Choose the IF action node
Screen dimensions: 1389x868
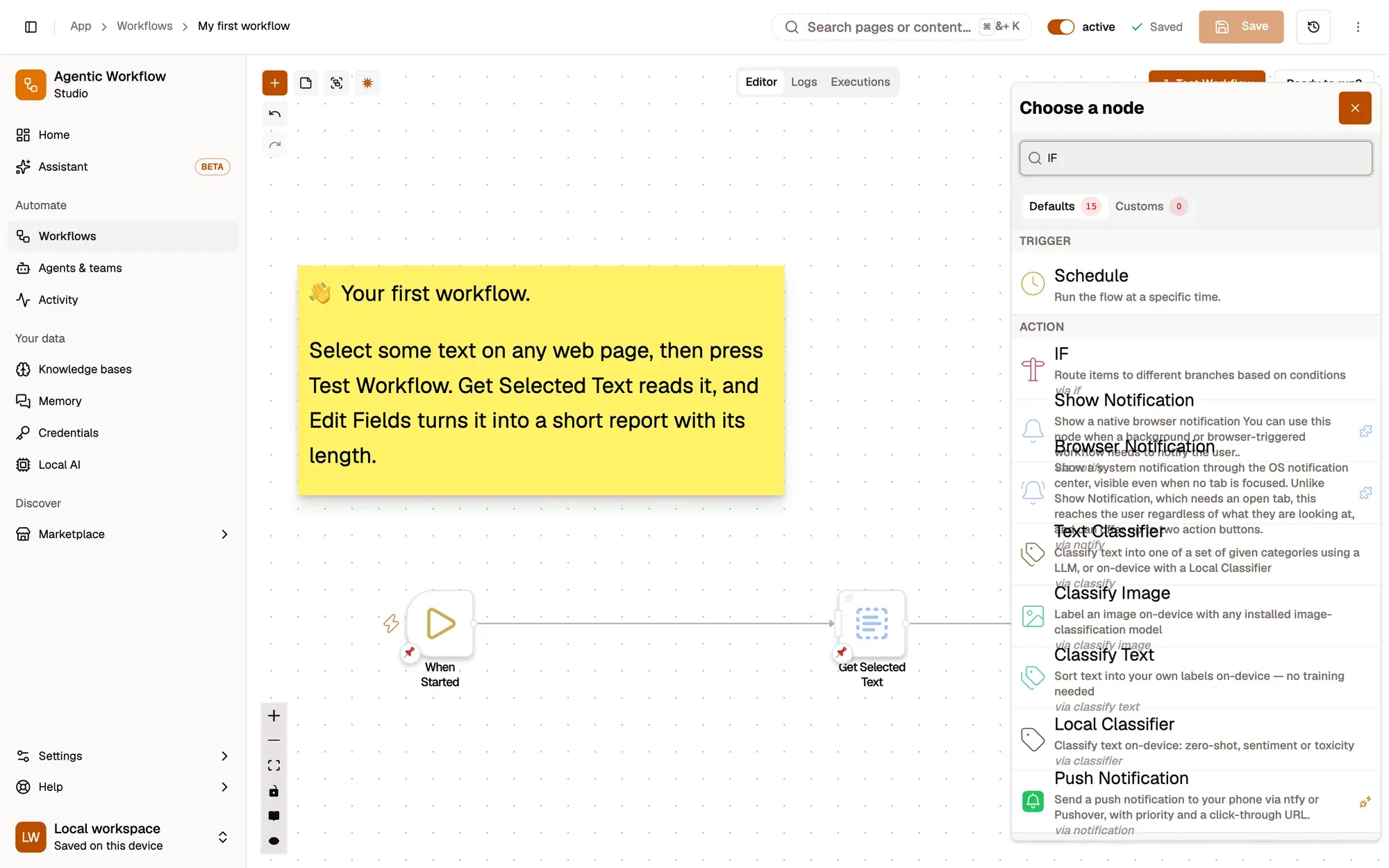pos(1195,369)
